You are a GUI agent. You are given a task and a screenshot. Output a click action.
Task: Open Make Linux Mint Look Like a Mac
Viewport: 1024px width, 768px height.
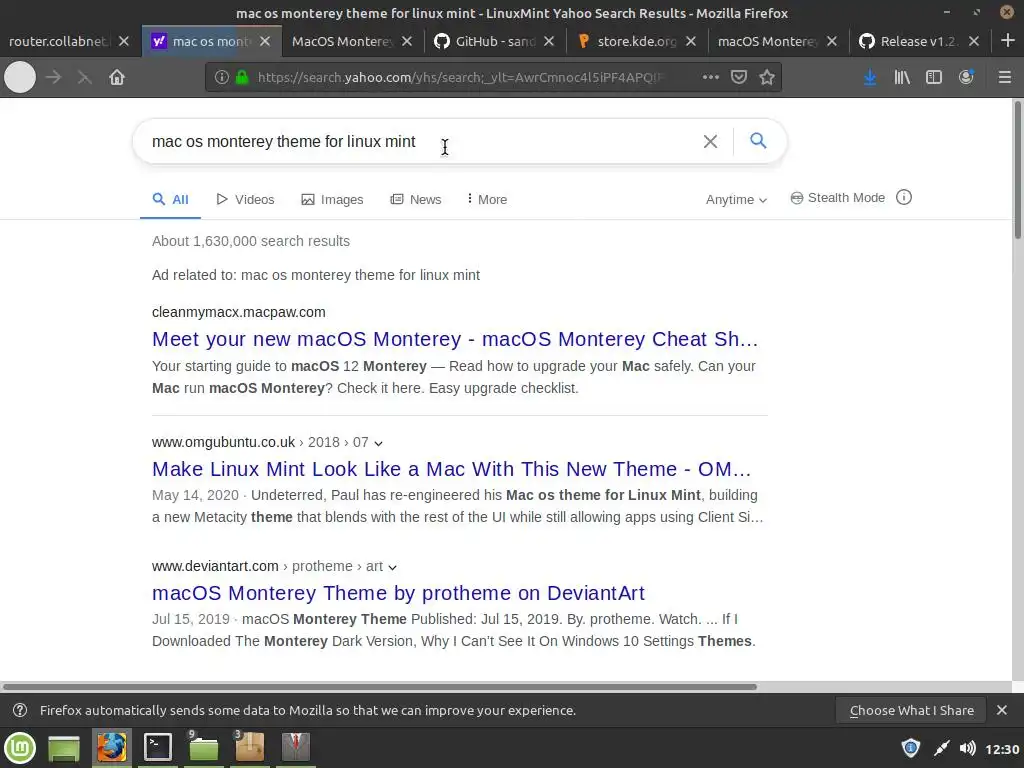pyautogui.click(x=451, y=469)
